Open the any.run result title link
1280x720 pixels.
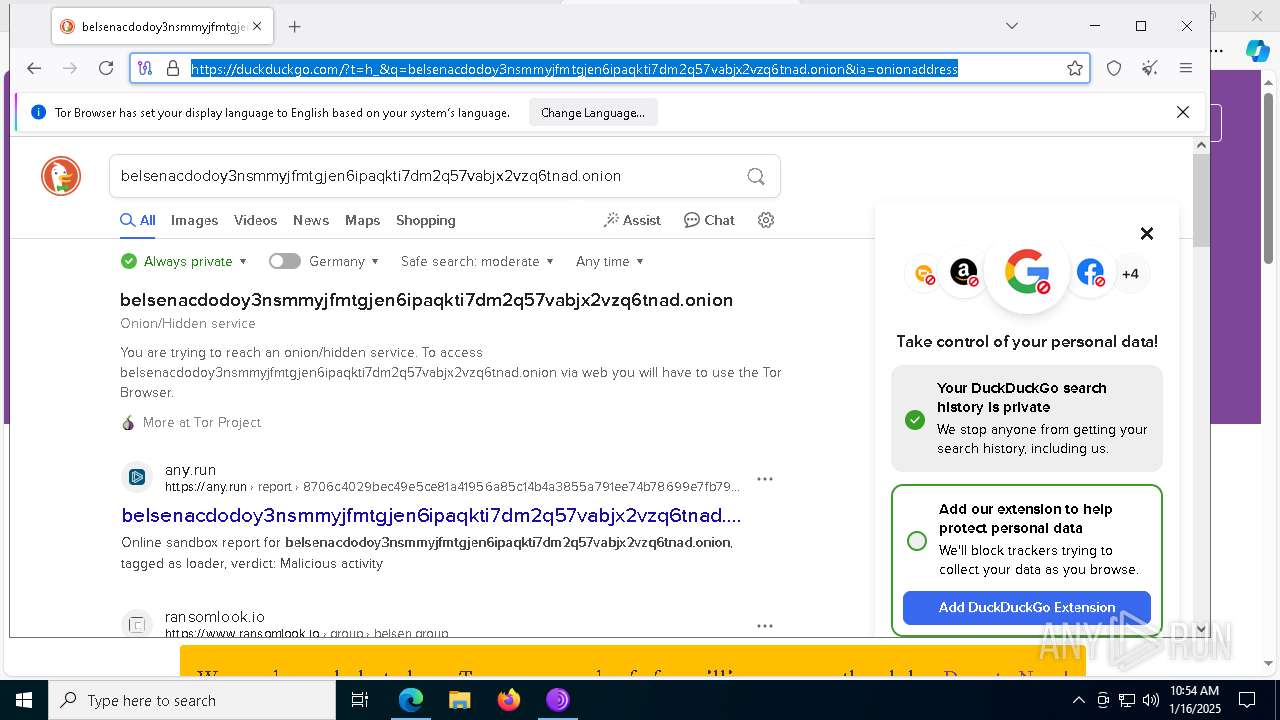tap(431, 516)
